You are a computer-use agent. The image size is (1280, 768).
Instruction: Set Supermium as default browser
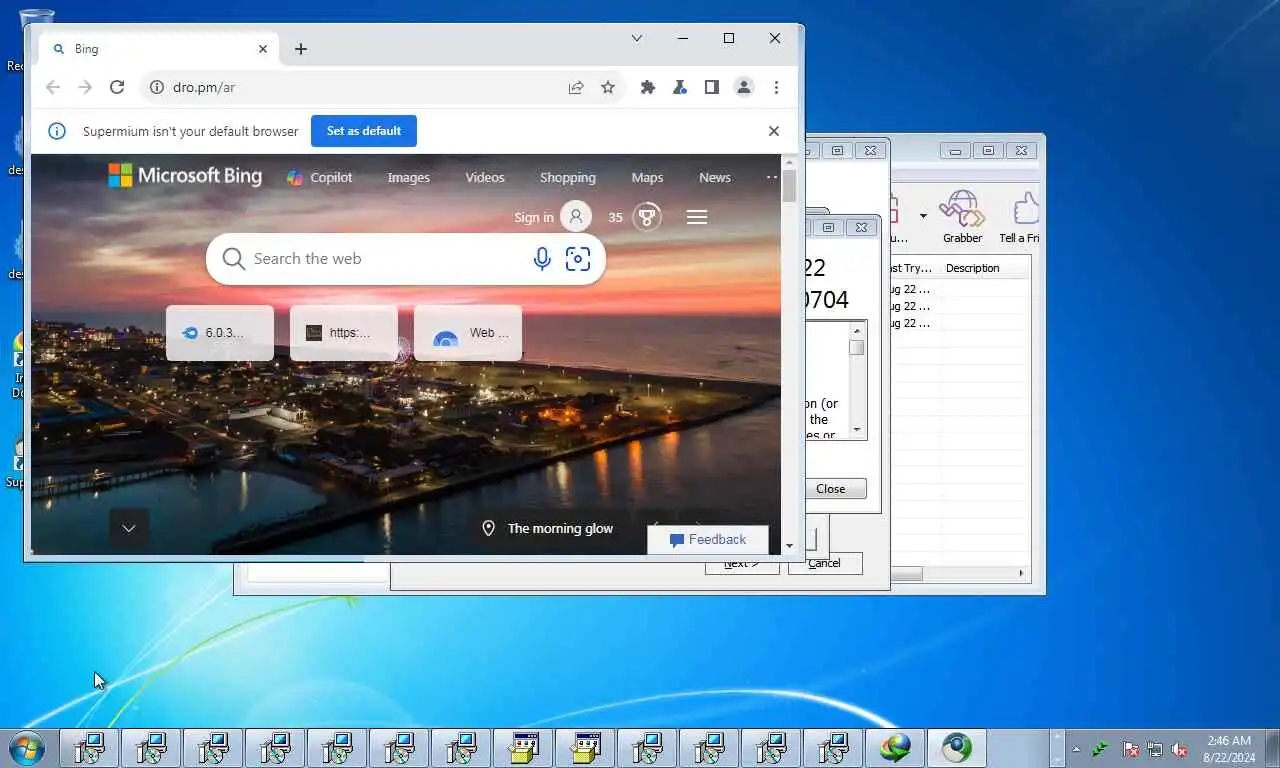364,131
